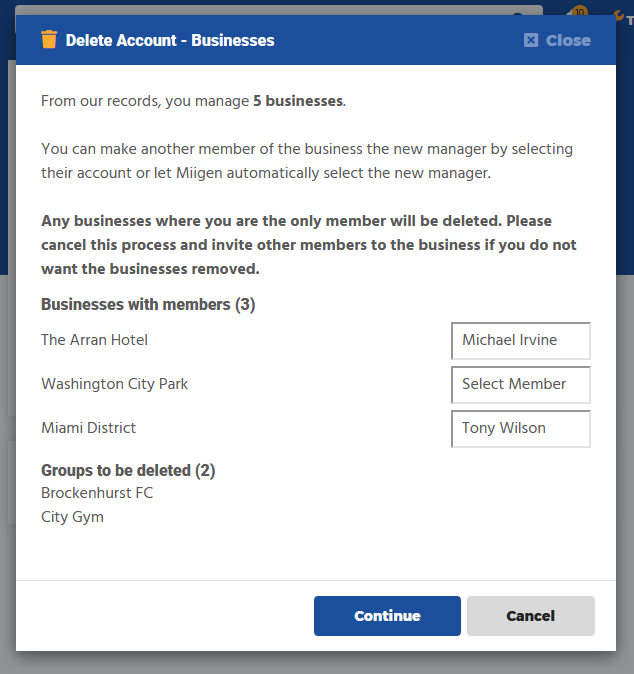The height and width of the screenshot is (674, 634).
Task: Select the Washington City Park label
Action: click(x=114, y=384)
